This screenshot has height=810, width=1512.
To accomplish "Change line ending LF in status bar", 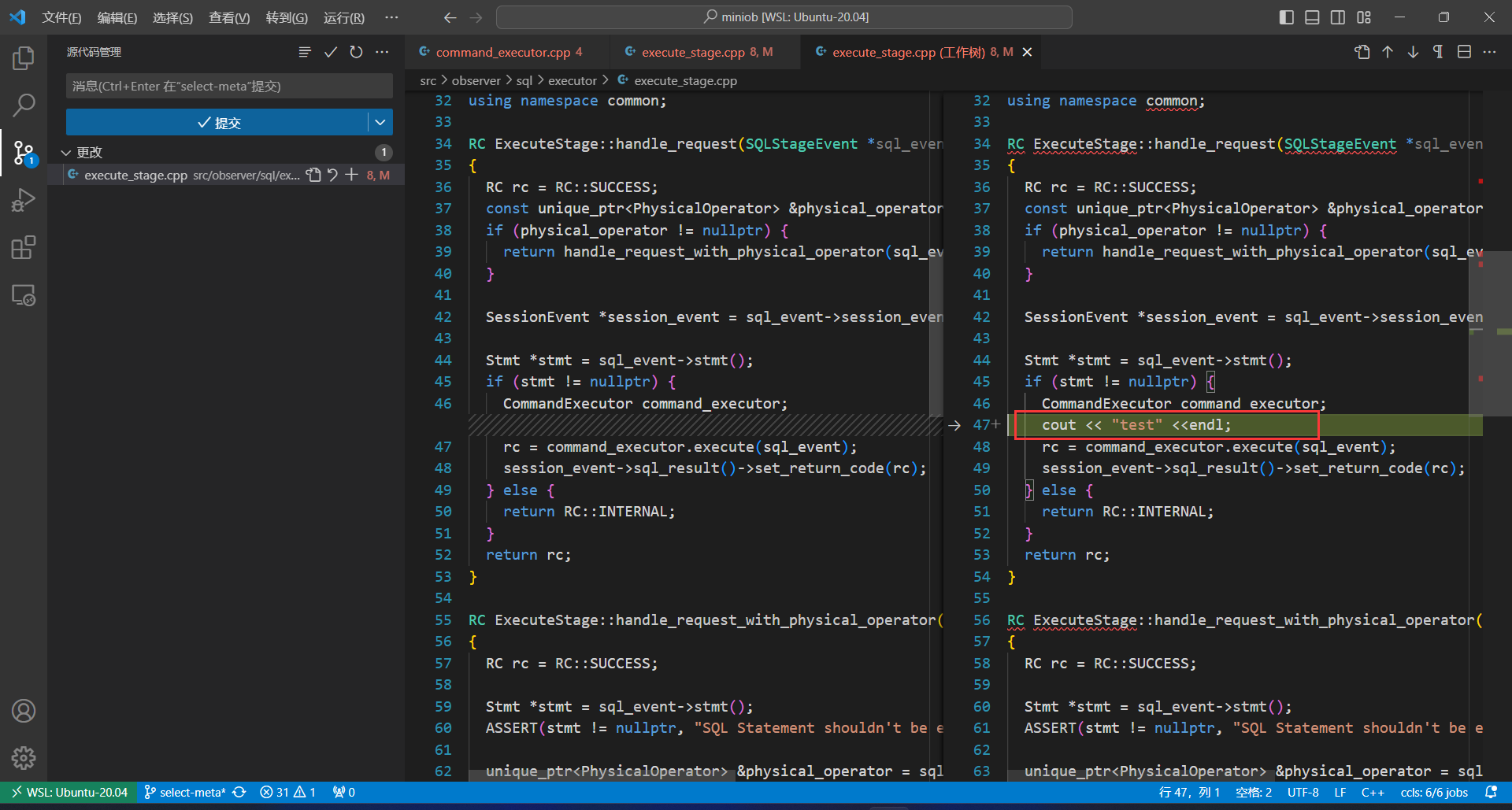I will pyautogui.click(x=1340, y=792).
